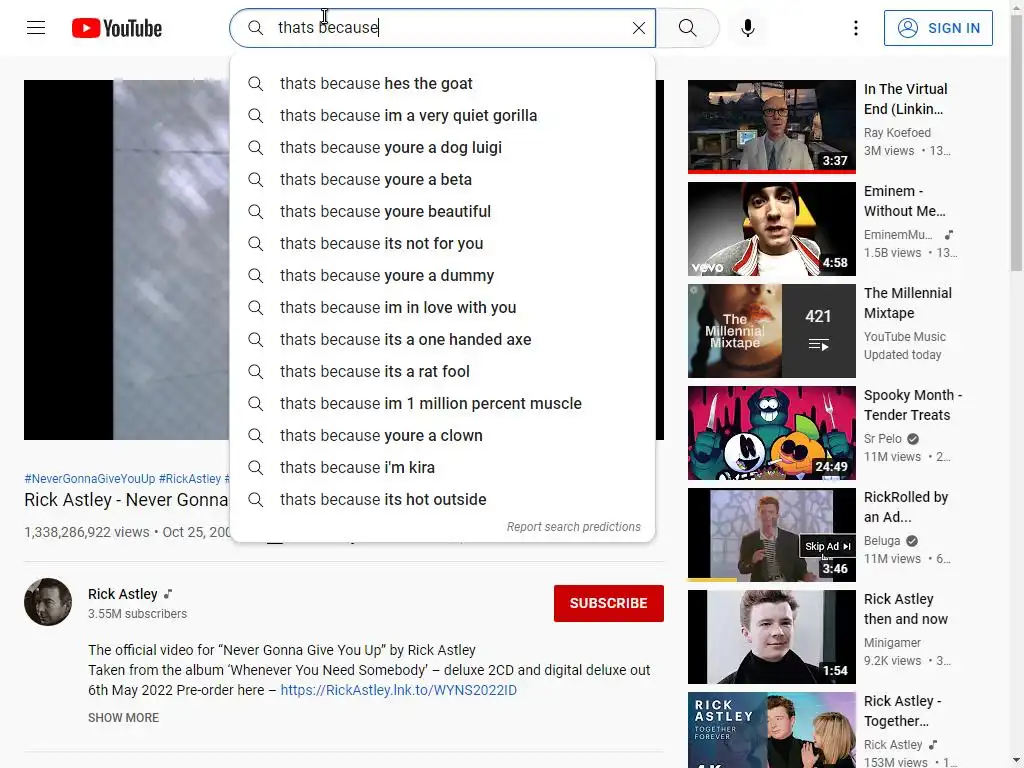Viewport: 1024px width, 768px height.
Task: Click the SIGN IN button
Action: [938, 28]
